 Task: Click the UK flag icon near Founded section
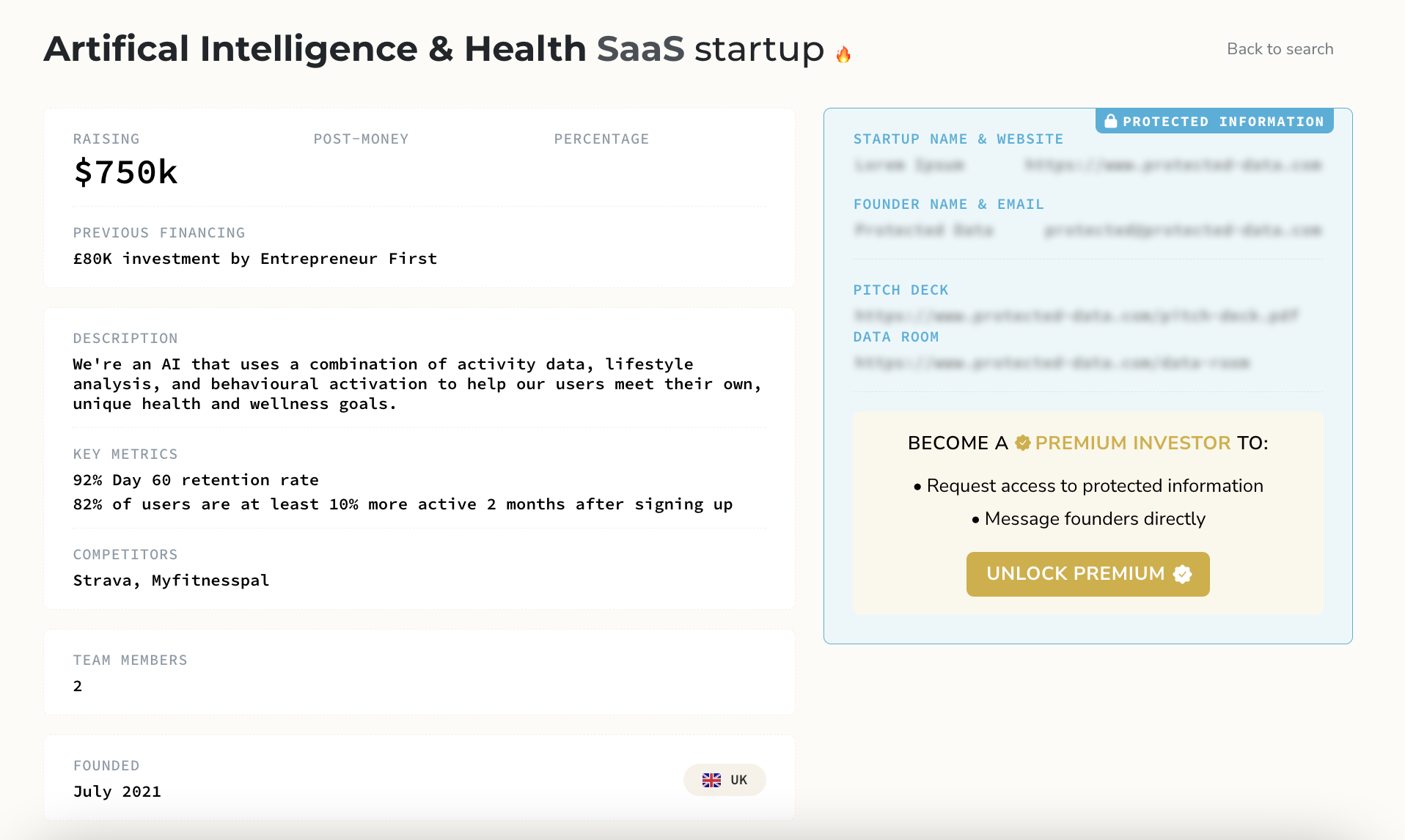coord(711,780)
